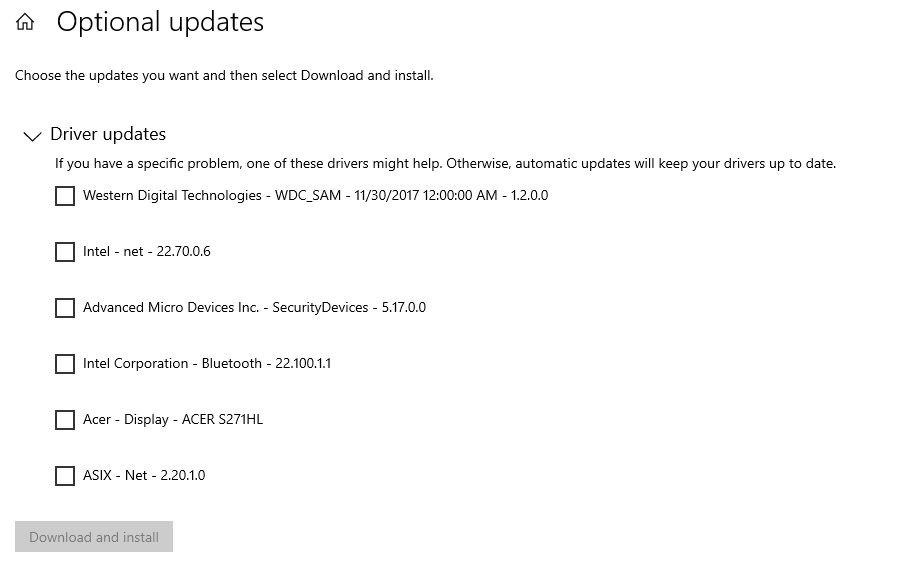Check the Western Digital WDC_SAM driver checkbox
The height and width of the screenshot is (575, 901).
65,196
